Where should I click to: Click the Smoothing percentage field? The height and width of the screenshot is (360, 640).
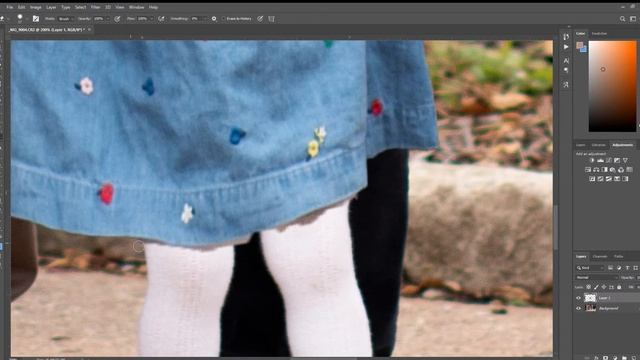click(196, 19)
